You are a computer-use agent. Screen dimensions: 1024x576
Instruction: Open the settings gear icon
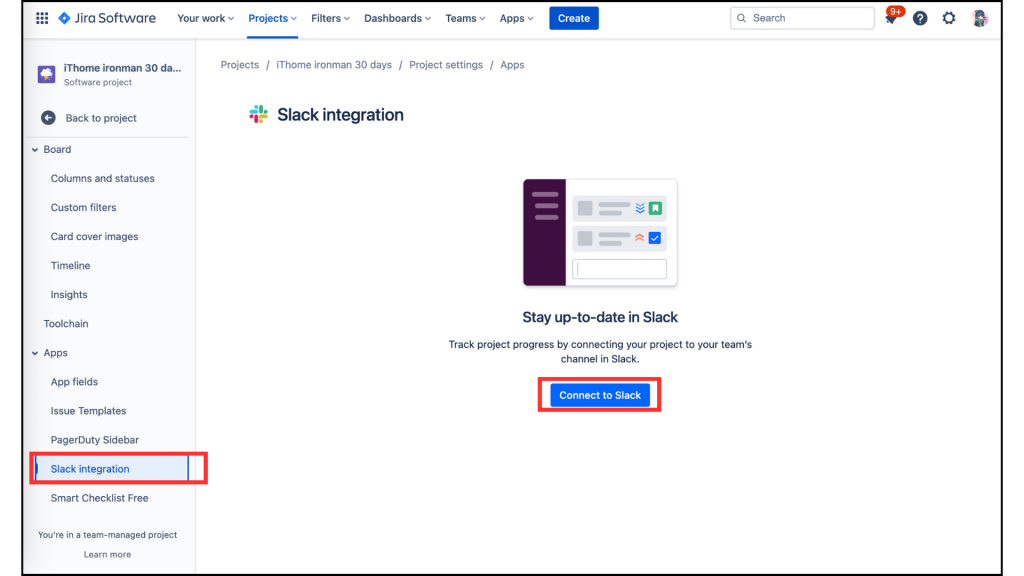point(949,18)
